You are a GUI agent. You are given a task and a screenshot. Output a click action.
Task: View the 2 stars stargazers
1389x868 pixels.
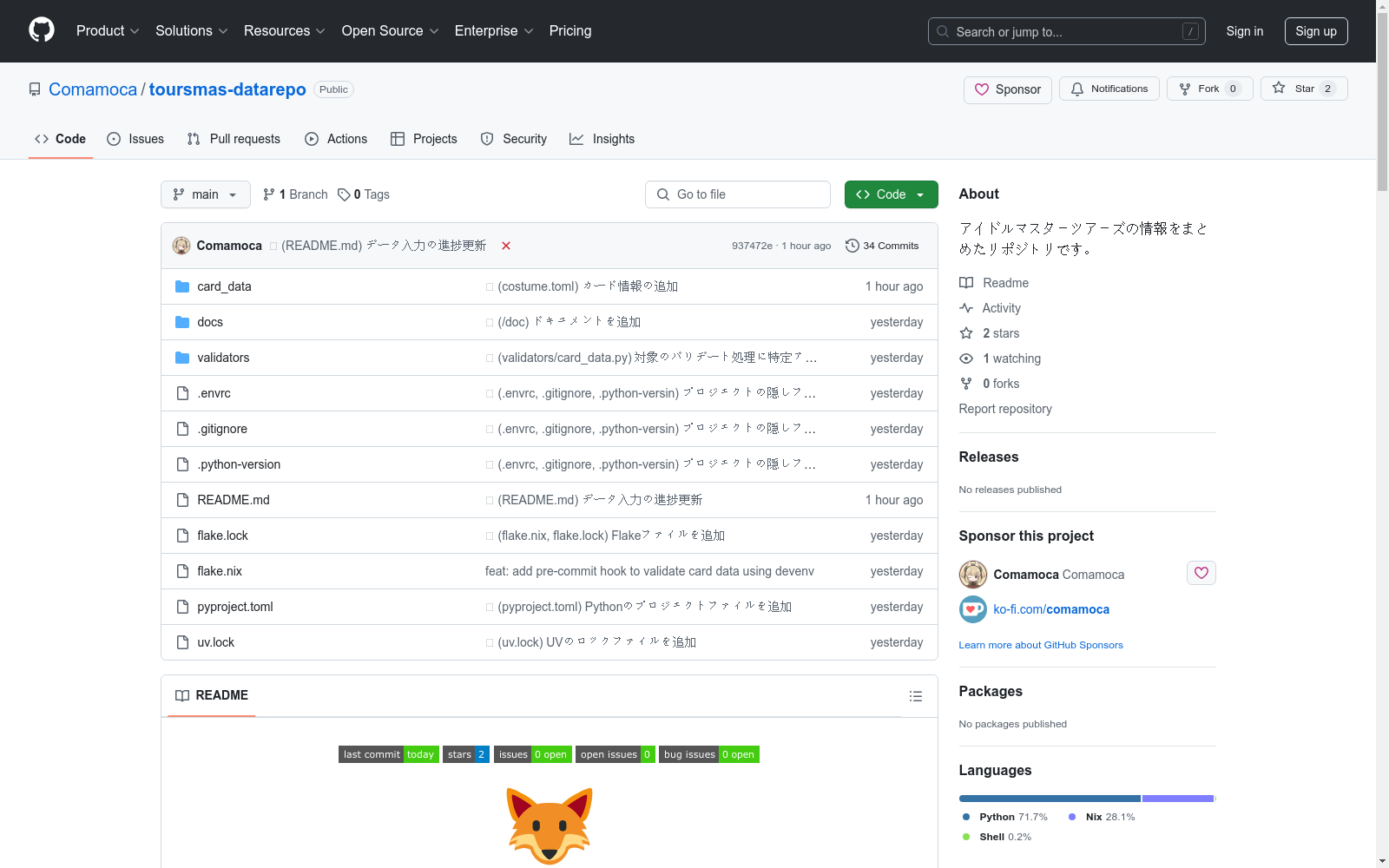(990, 333)
